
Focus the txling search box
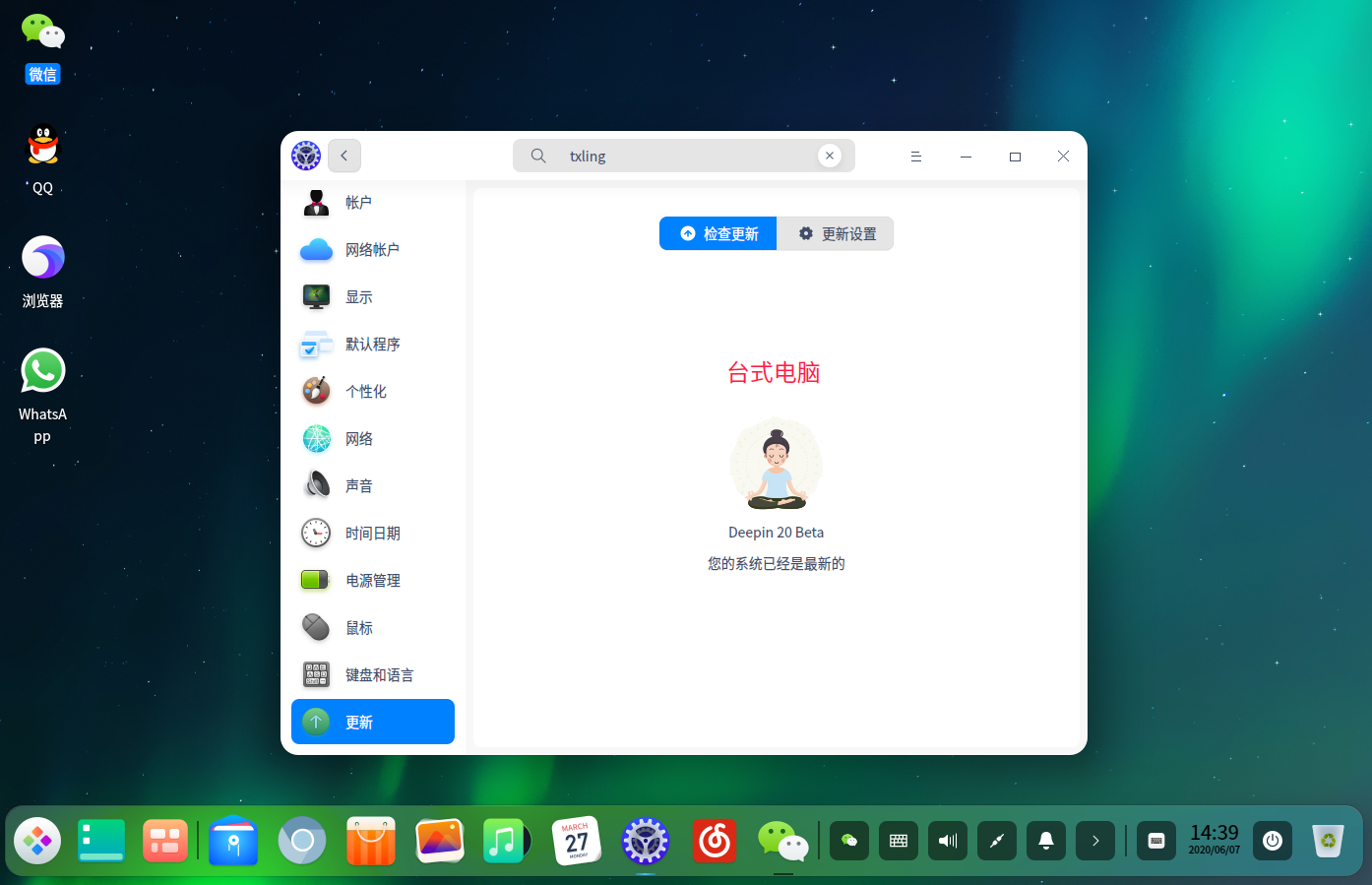(x=684, y=156)
